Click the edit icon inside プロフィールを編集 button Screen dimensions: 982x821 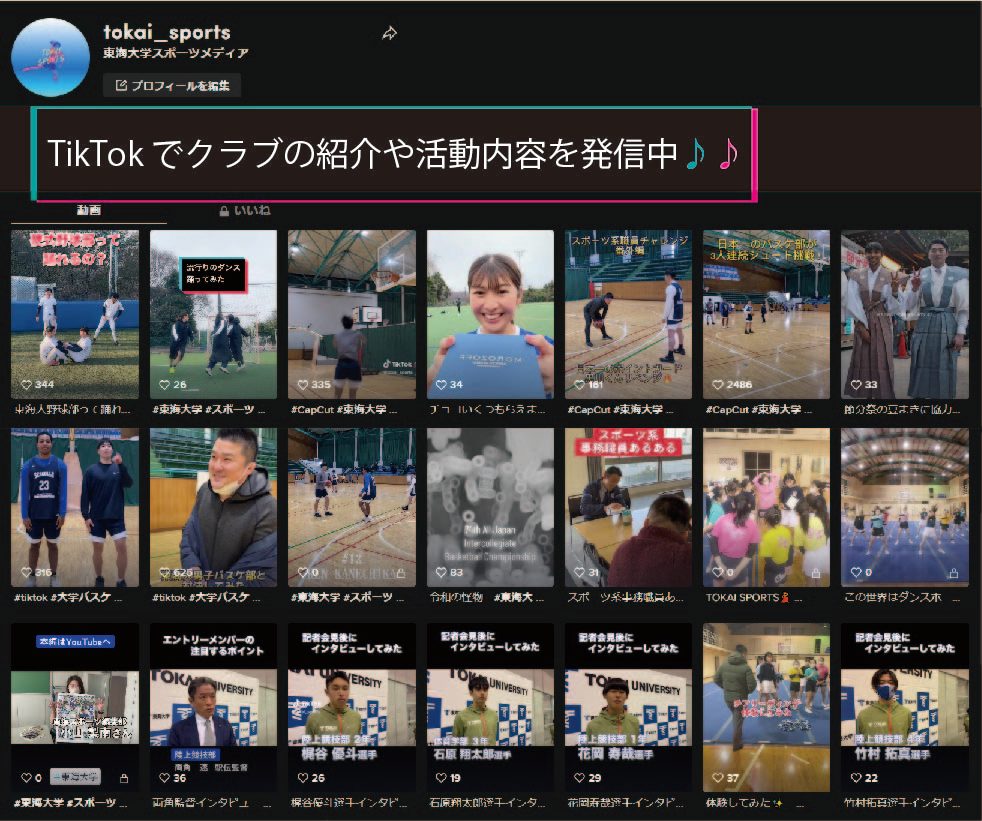coord(121,86)
